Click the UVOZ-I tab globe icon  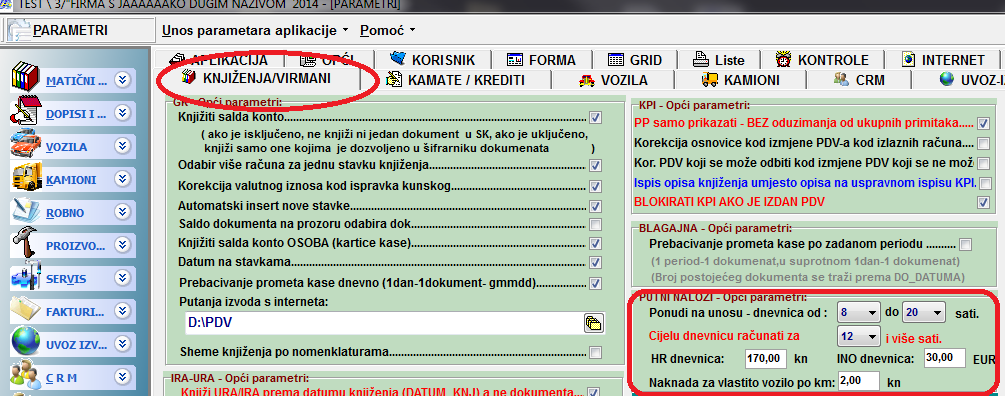tap(947, 79)
